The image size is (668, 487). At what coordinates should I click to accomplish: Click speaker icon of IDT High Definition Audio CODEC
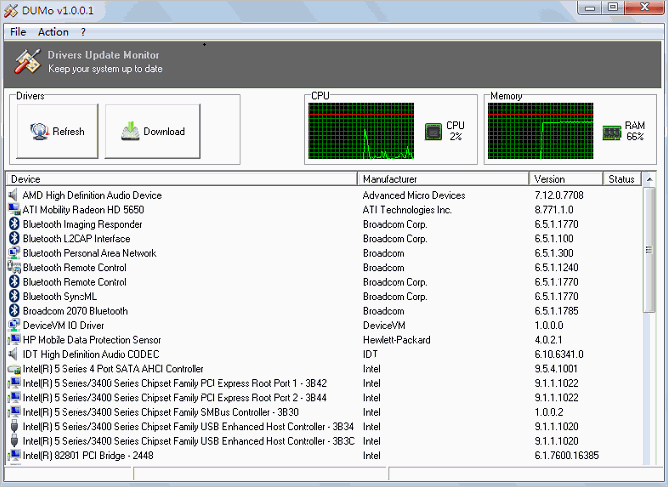pyautogui.click(x=14, y=354)
